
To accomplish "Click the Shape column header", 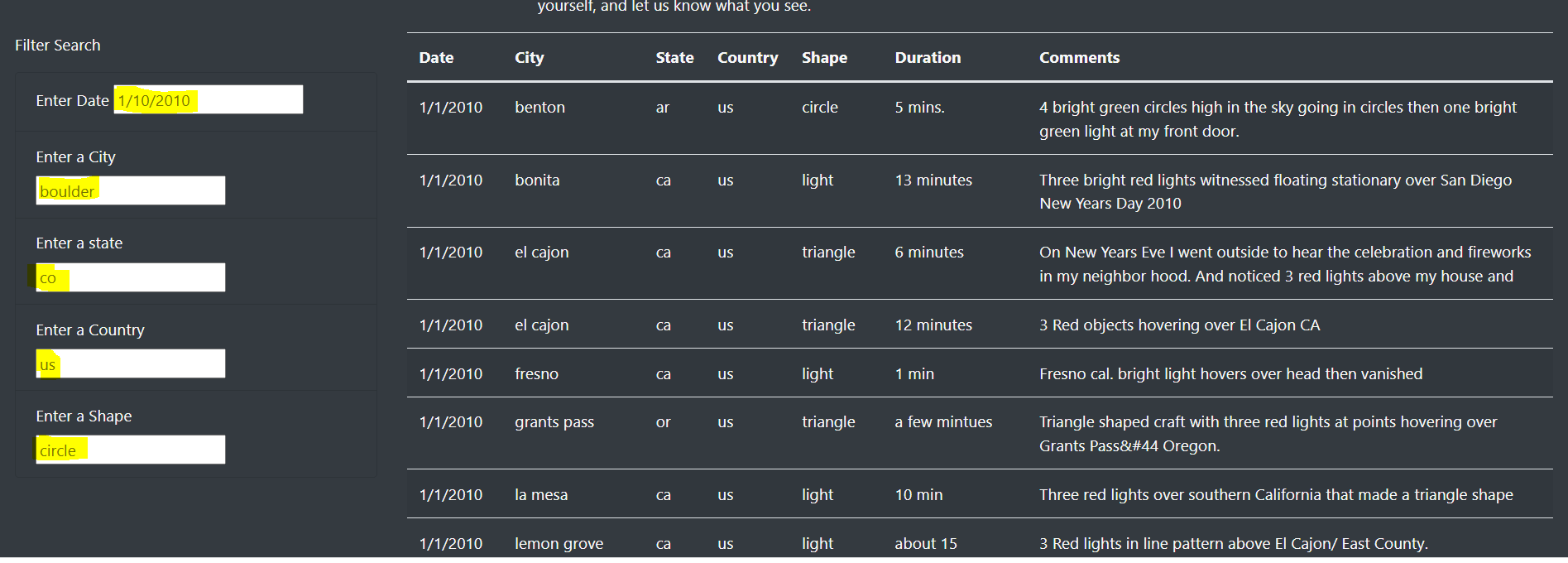I will point(824,58).
